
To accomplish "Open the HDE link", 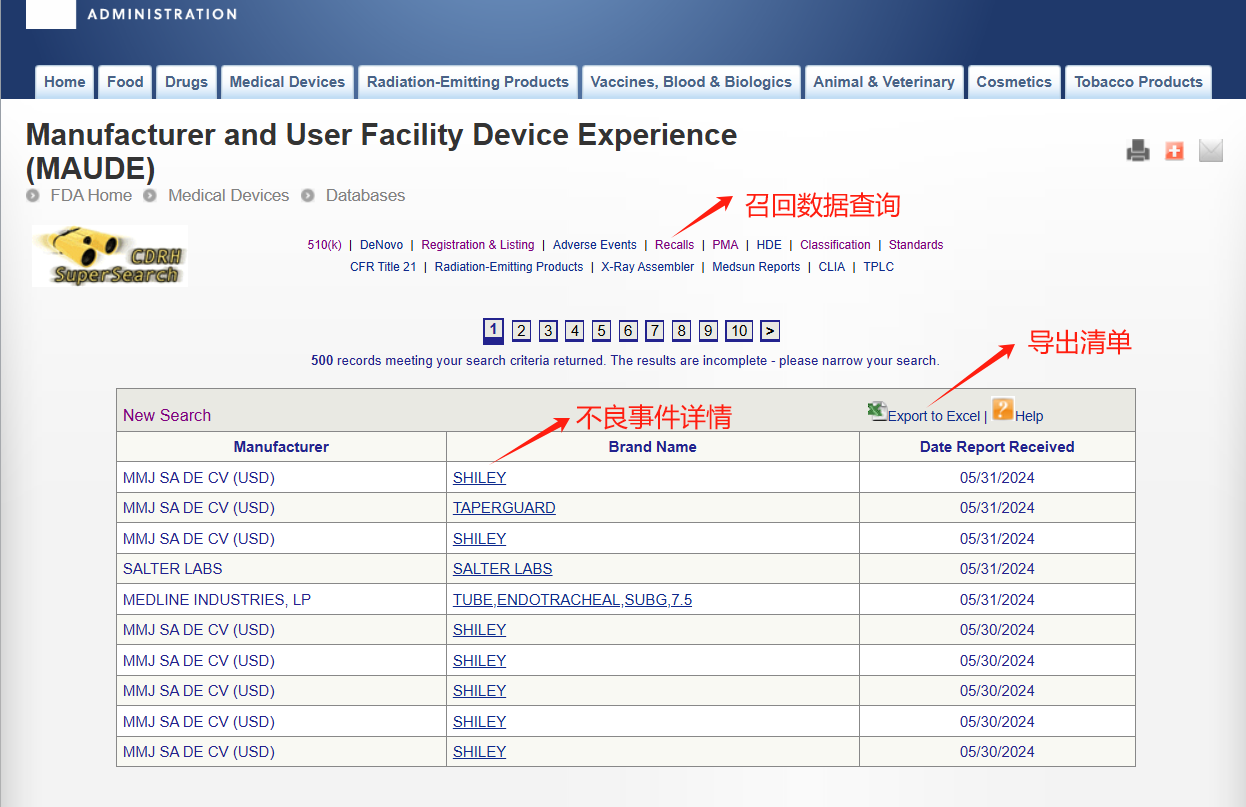I will point(769,245).
